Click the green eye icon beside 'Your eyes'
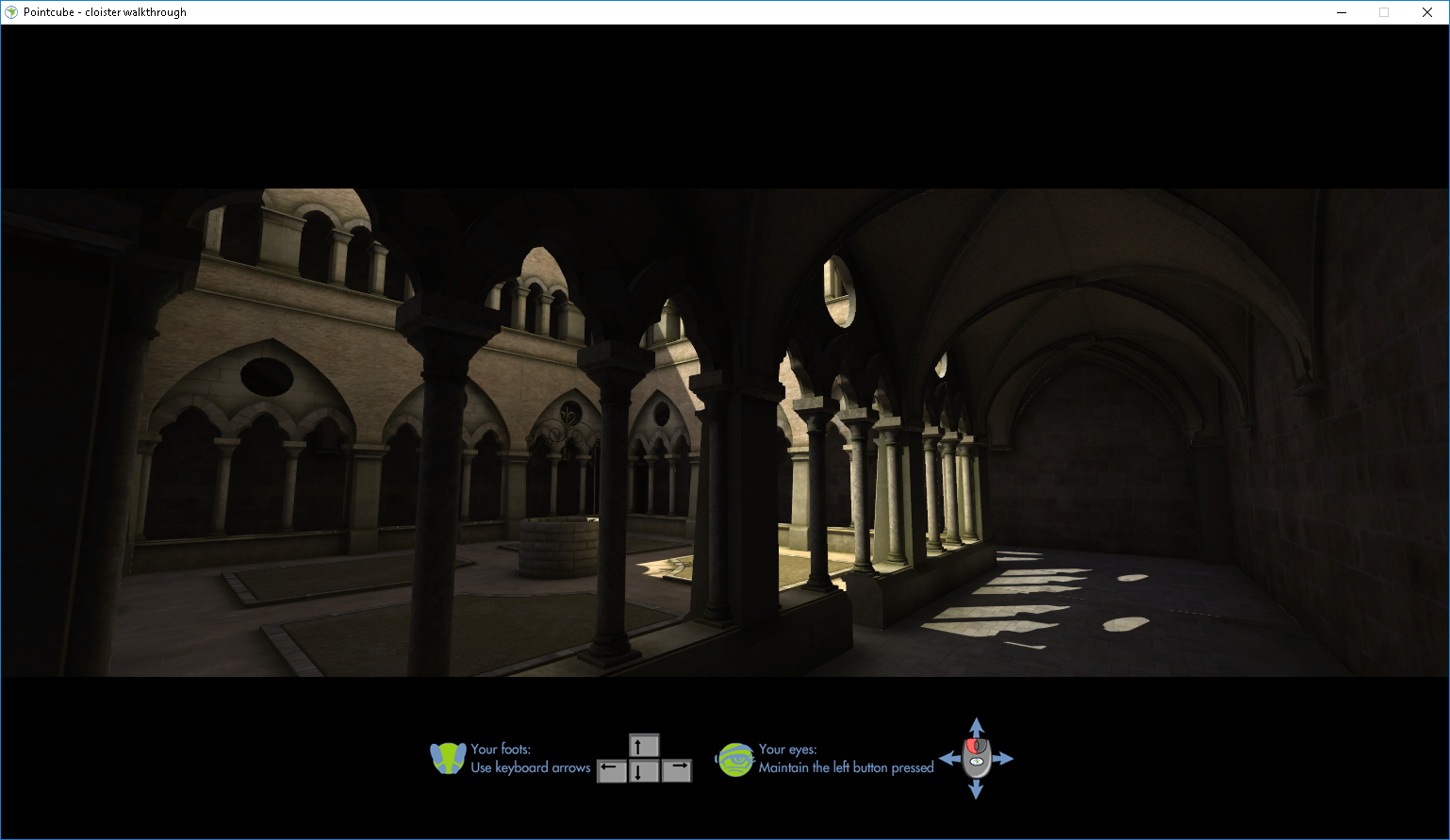Screen dimensions: 1450x840 (735, 759)
